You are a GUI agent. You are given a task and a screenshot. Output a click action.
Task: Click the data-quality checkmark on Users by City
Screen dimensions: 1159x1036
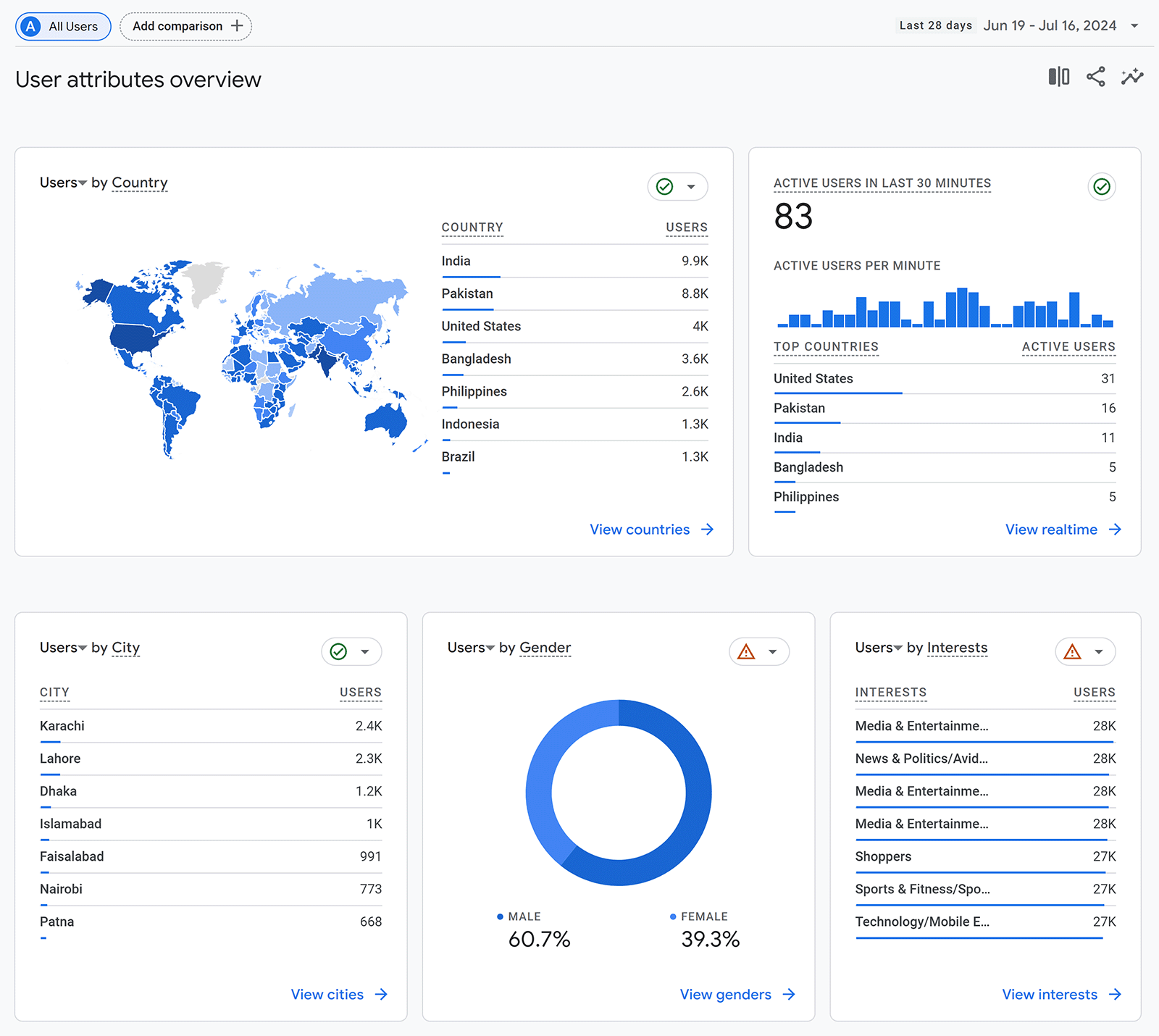click(x=339, y=651)
